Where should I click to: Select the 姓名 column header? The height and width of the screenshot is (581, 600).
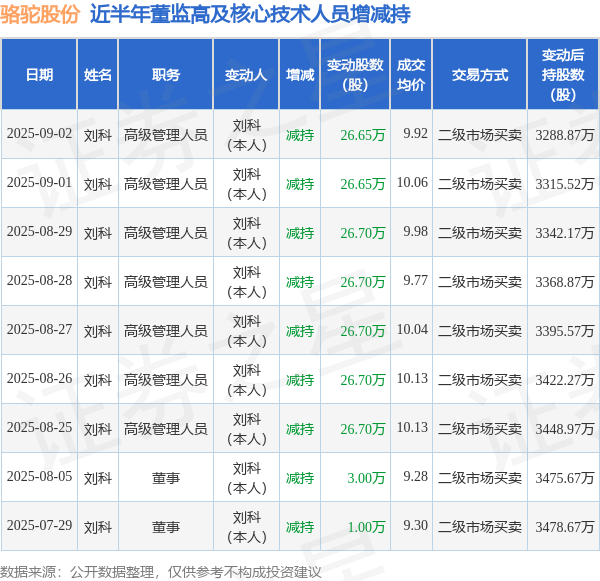coord(98,75)
